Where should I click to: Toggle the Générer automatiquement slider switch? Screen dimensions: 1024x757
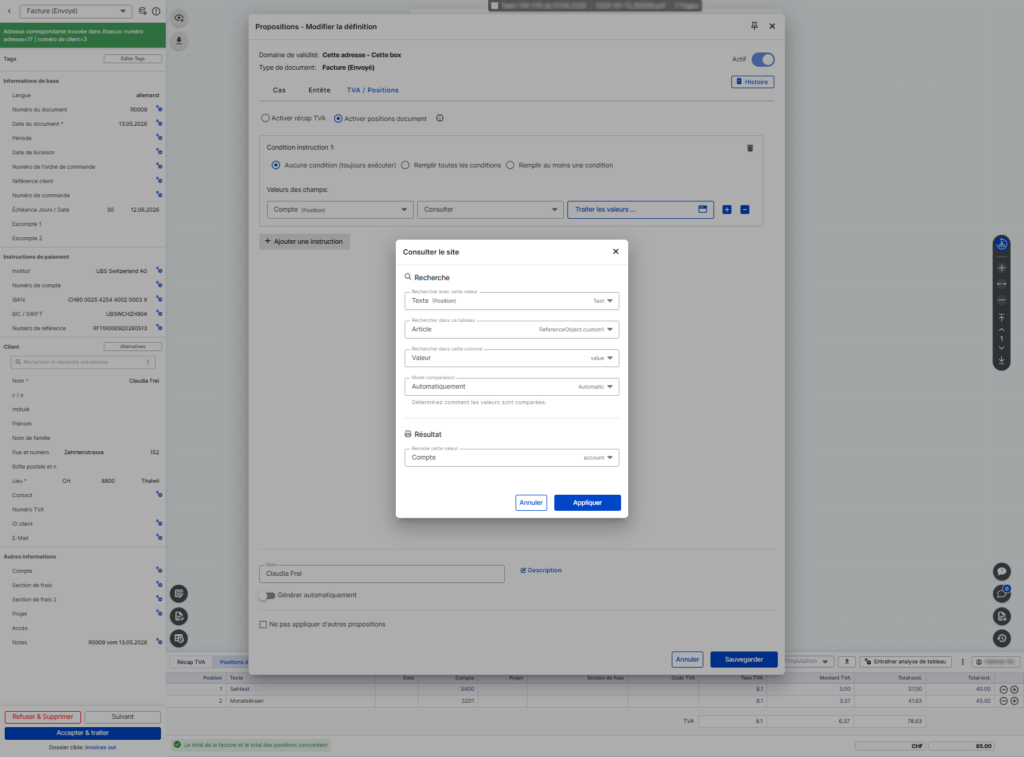267,596
